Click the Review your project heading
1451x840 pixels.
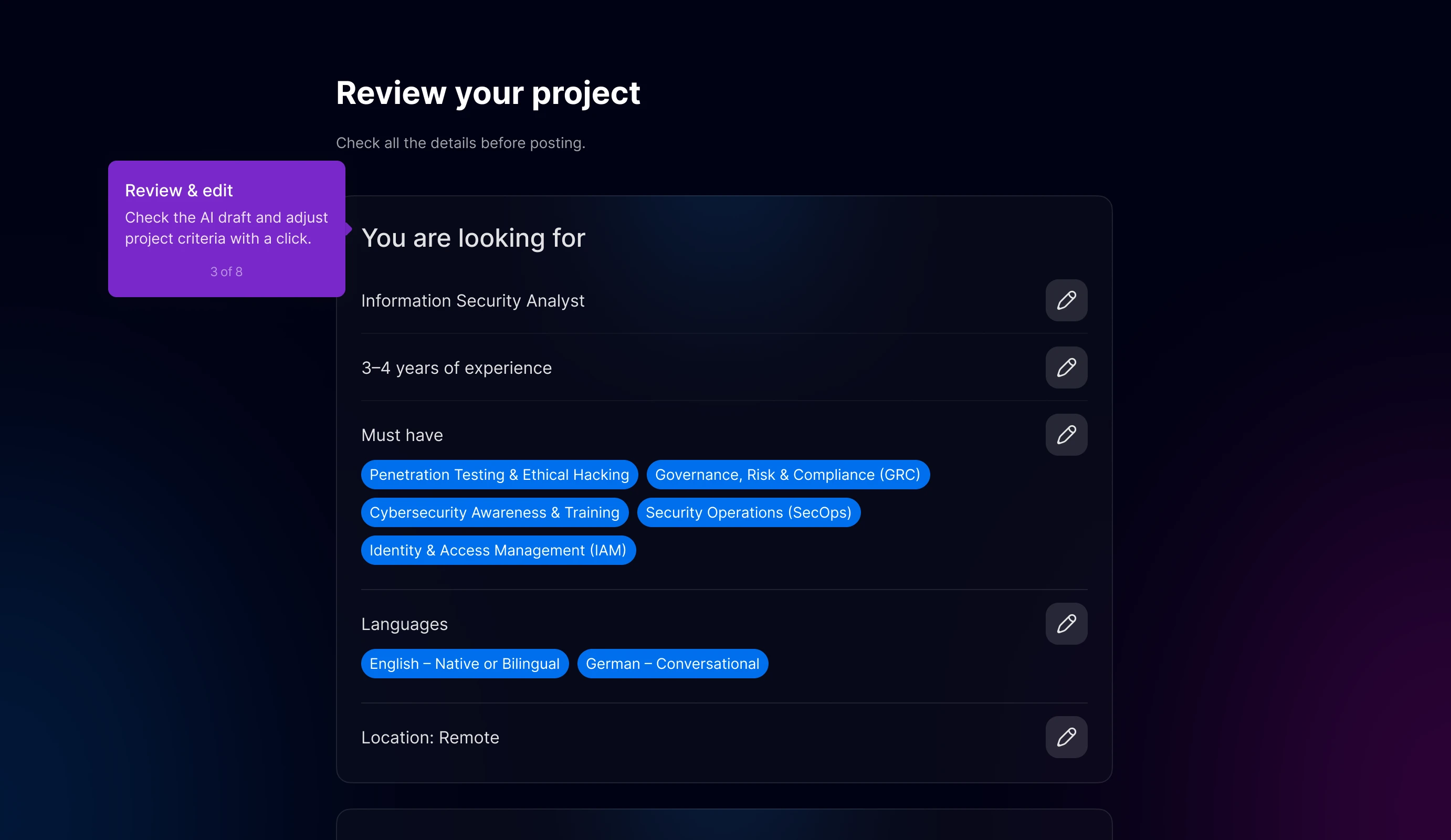click(488, 93)
